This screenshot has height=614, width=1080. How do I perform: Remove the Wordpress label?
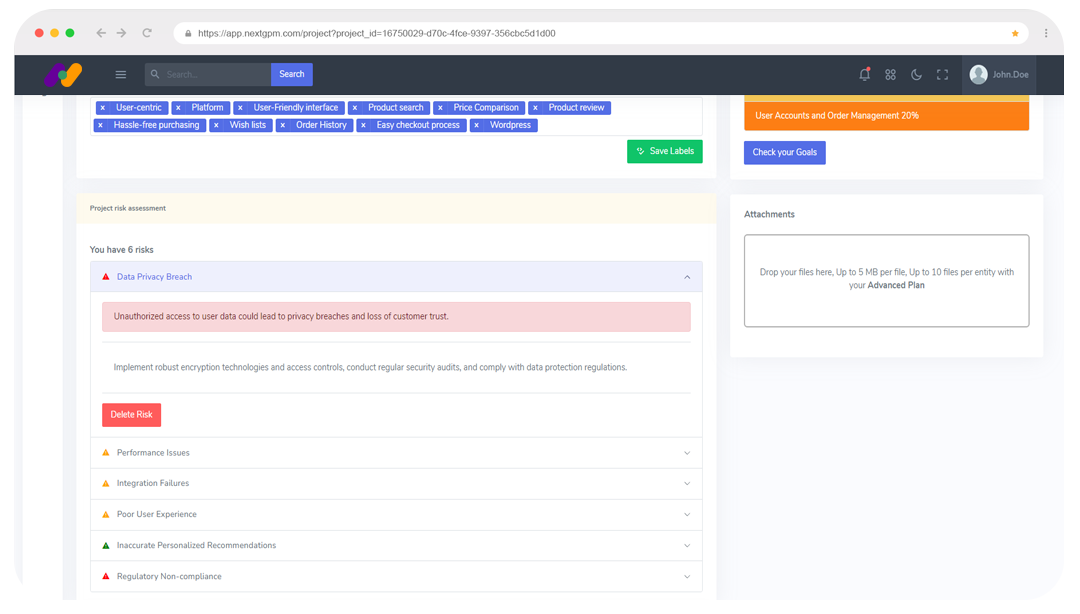pyautogui.click(x=477, y=125)
